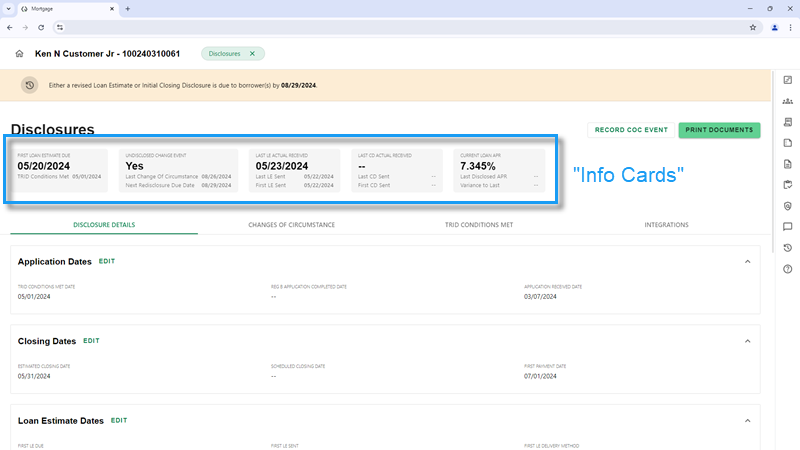Open the clipboard checklist icon in sidebar
800x450 pixels.
click(788, 185)
